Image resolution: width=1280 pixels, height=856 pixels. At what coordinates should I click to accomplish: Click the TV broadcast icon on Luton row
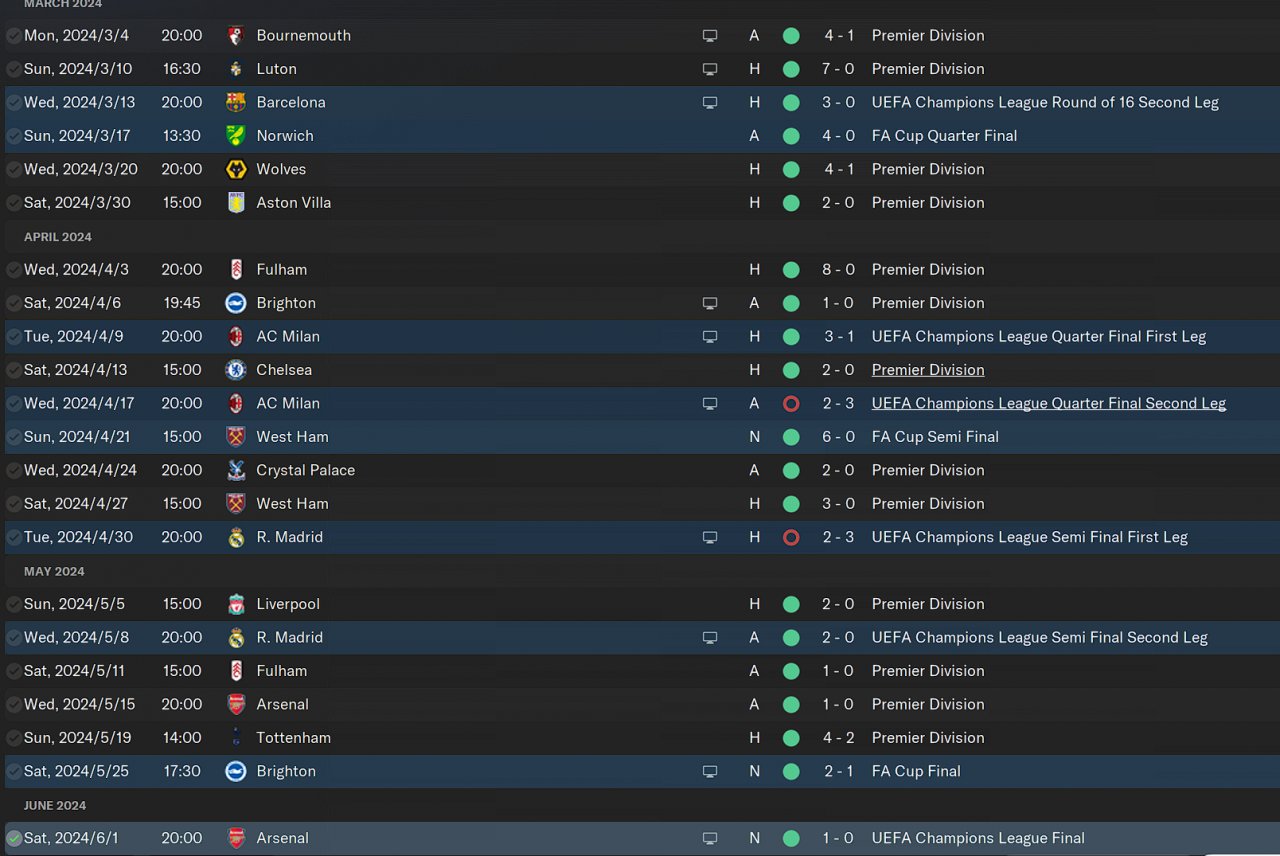point(710,69)
